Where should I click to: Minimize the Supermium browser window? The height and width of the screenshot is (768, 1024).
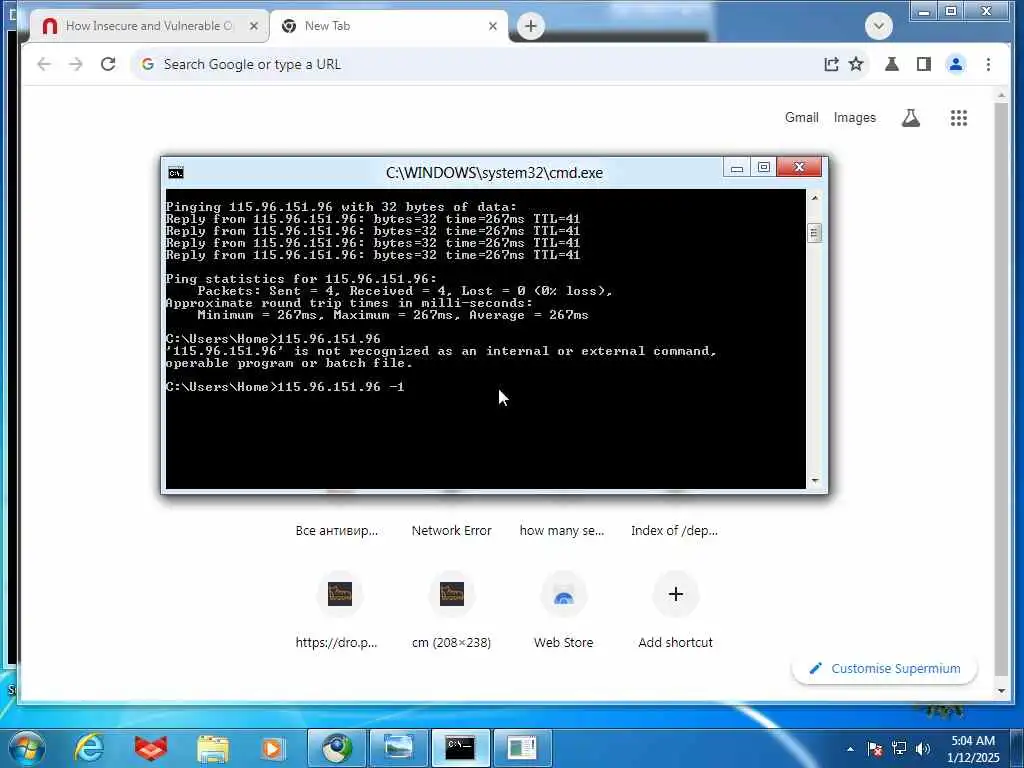tap(923, 11)
